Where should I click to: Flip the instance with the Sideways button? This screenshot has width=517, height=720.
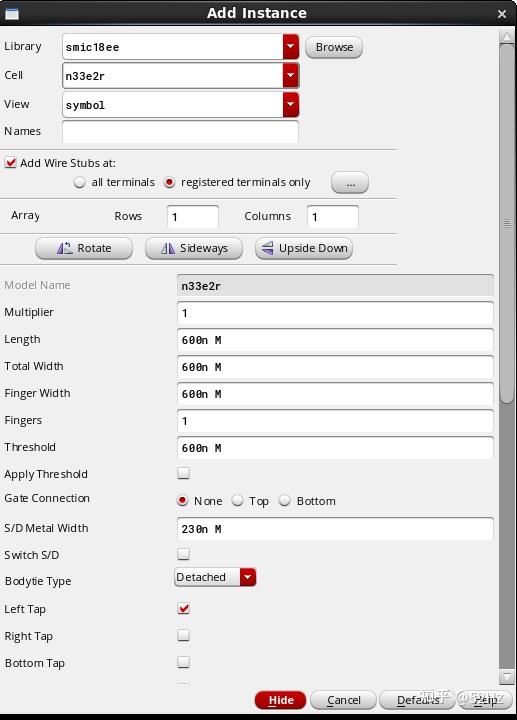[x=194, y=248]
